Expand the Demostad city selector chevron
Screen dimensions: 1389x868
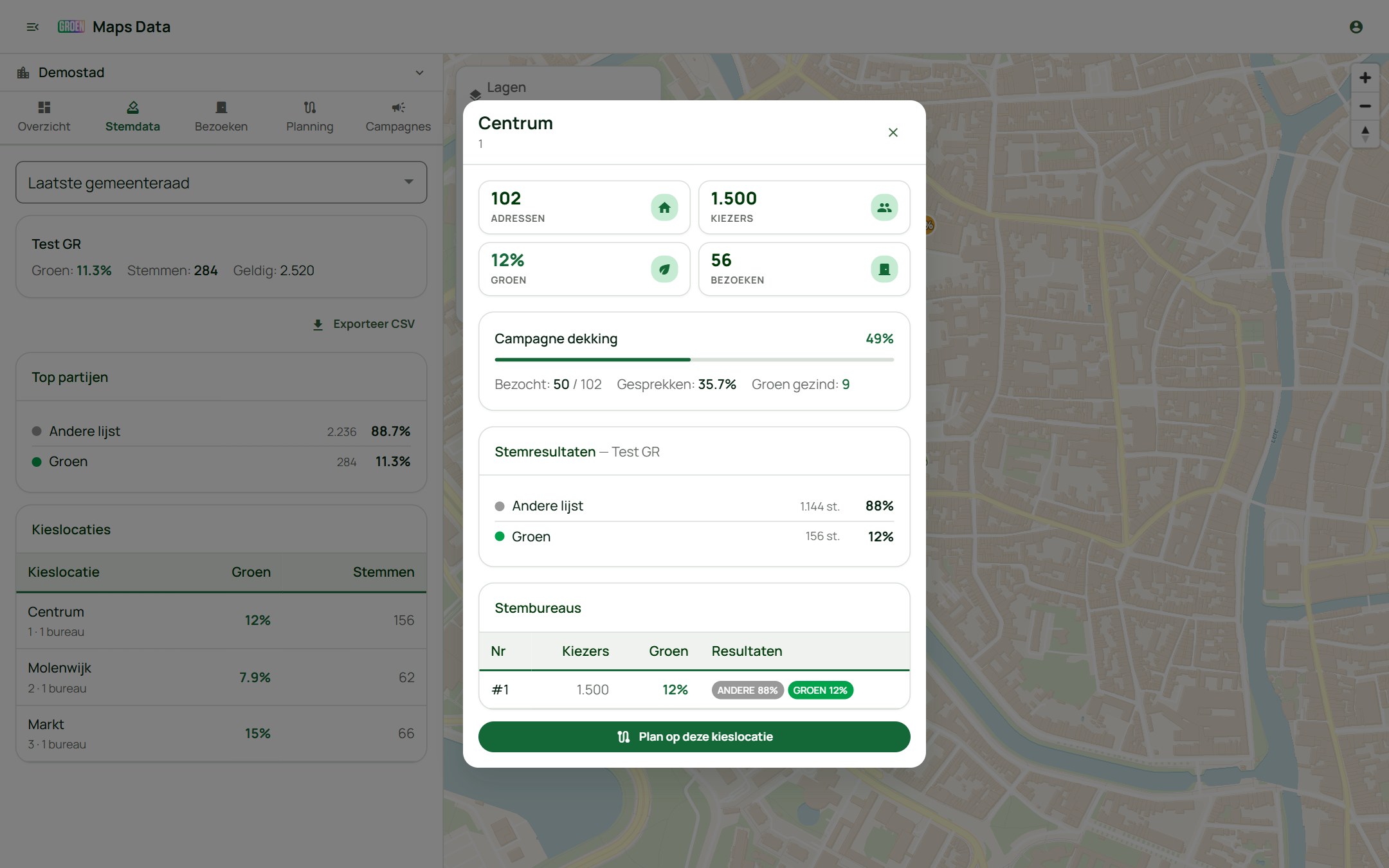[419, 73]
